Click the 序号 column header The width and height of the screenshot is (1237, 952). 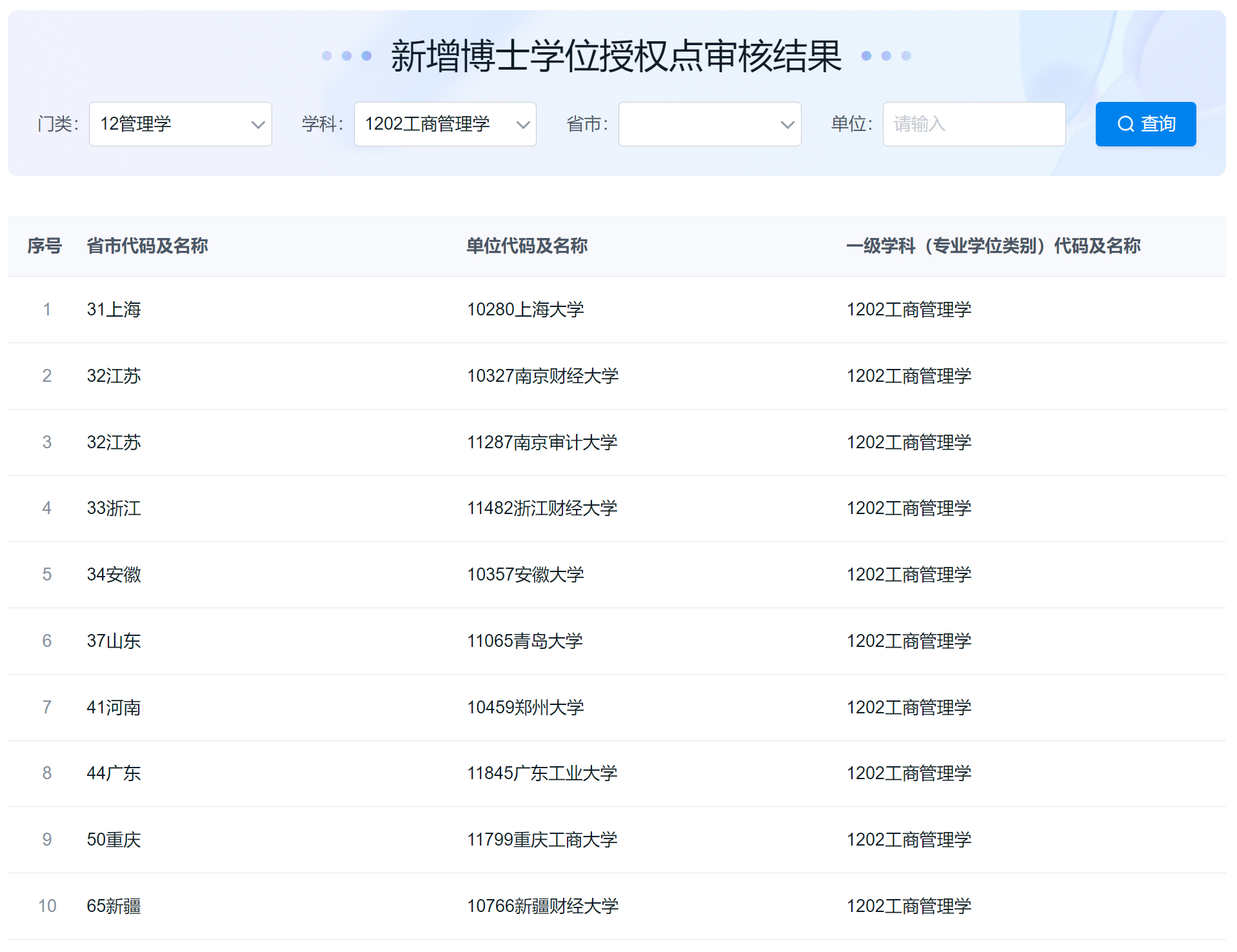(x=45, y=246)
